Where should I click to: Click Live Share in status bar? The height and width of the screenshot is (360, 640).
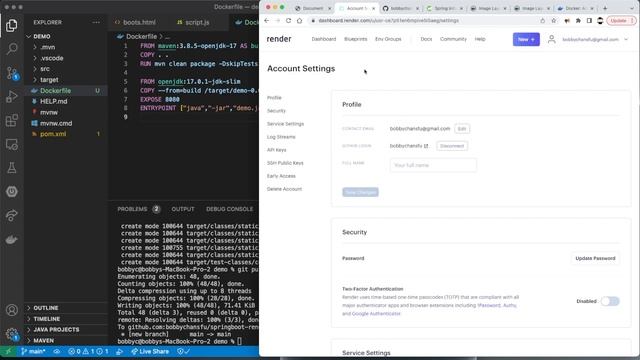point(150,351)
